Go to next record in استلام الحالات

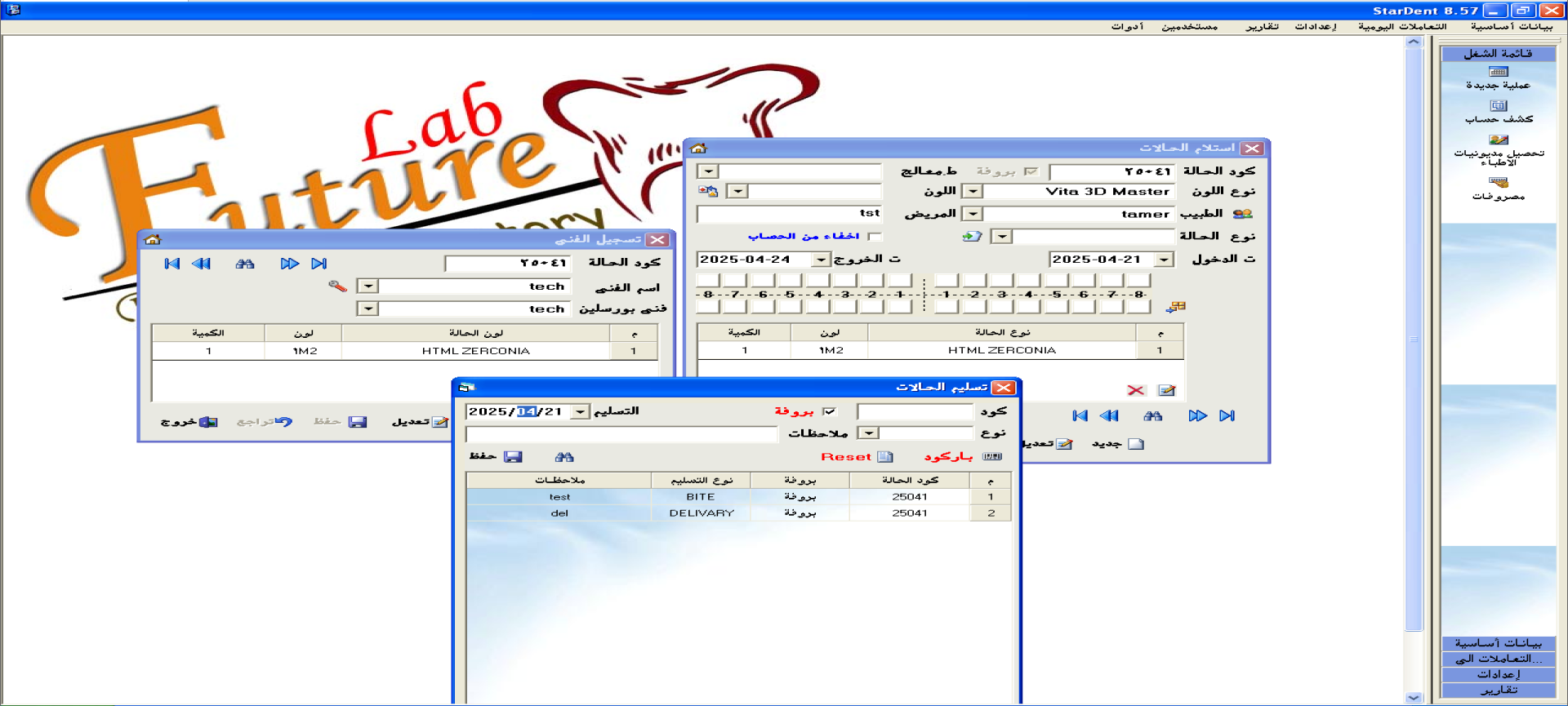(1197, 415)
